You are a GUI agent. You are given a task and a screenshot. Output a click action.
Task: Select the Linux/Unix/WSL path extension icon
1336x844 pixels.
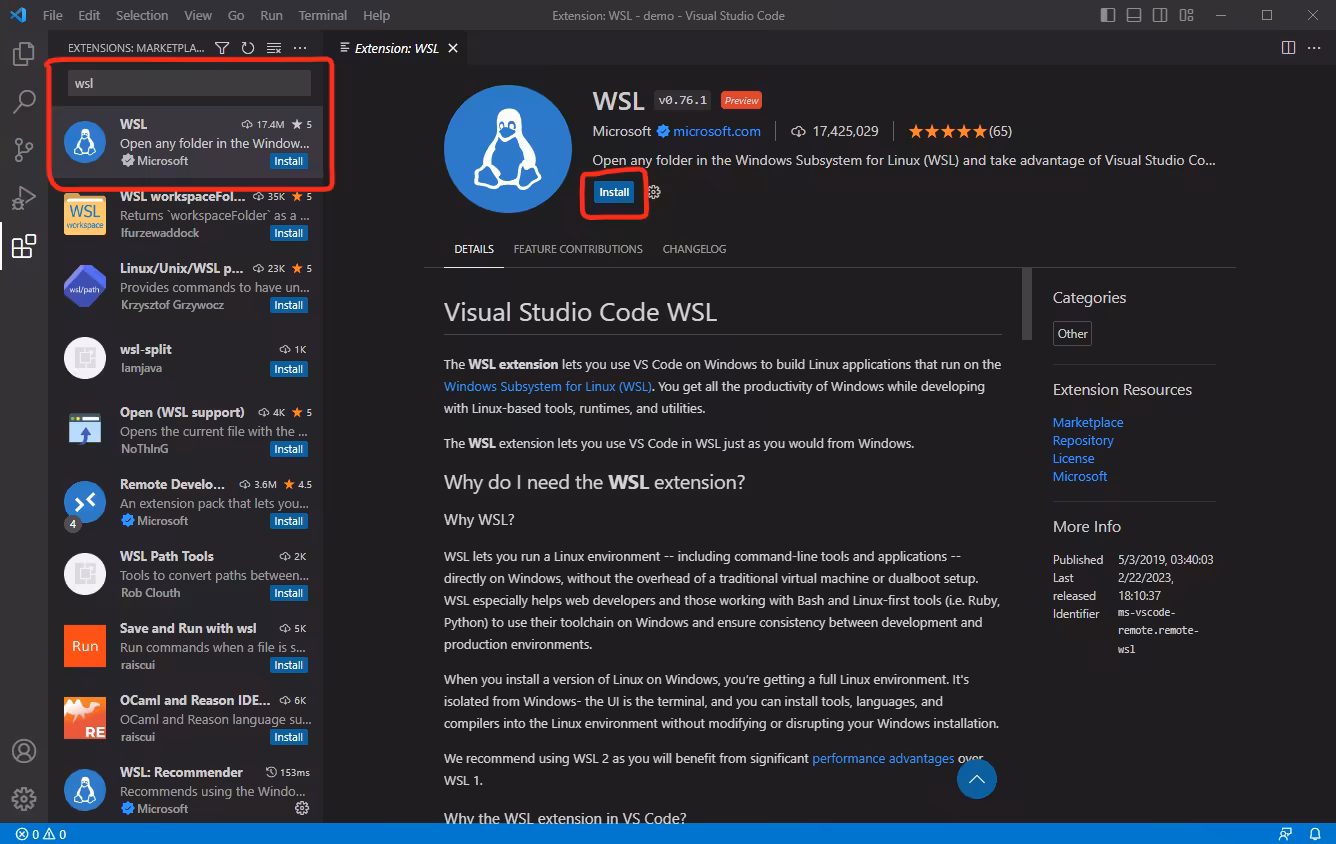pyautogui.click(x=85, y=286)
